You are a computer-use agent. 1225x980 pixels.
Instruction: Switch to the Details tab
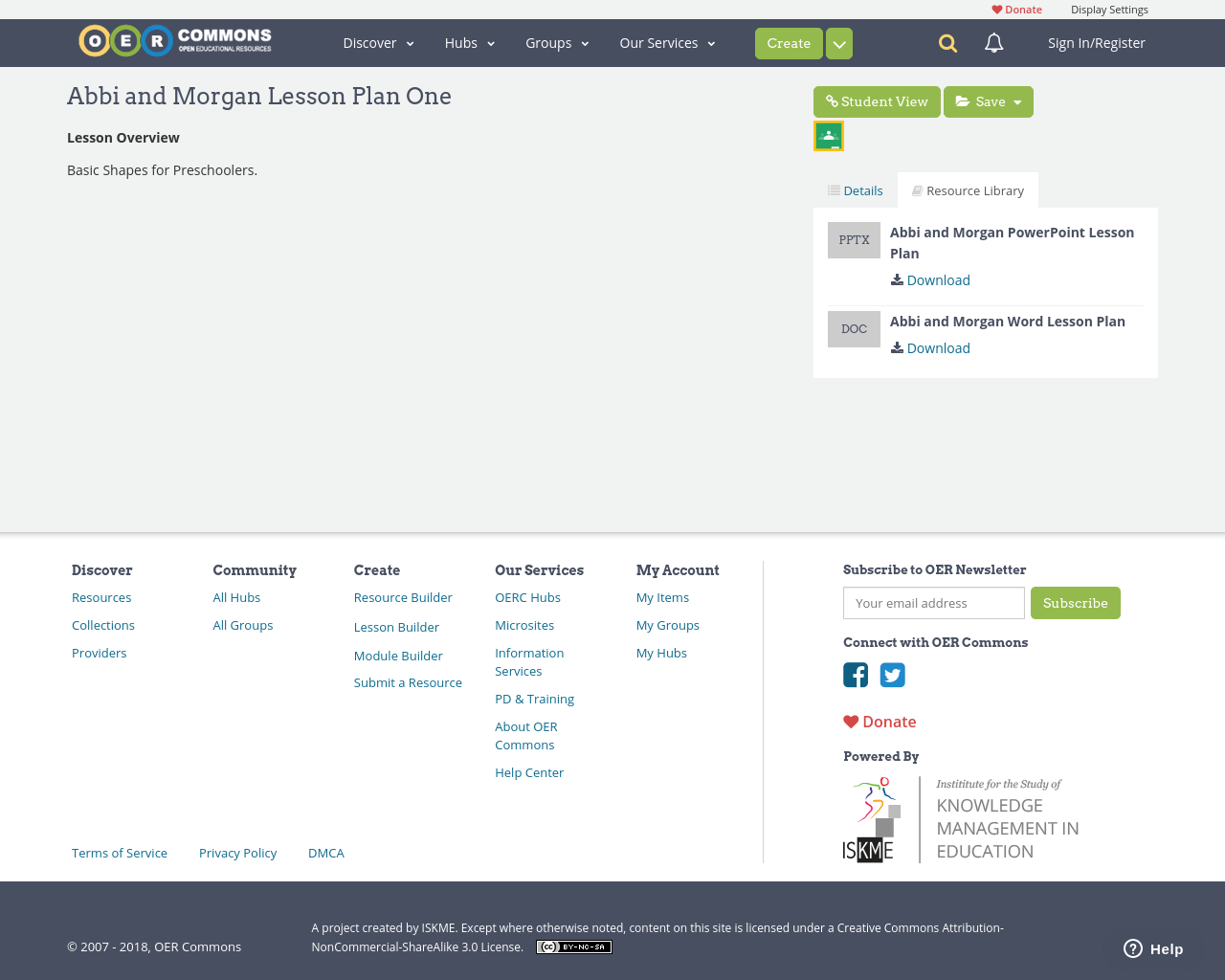click(855, 189)
